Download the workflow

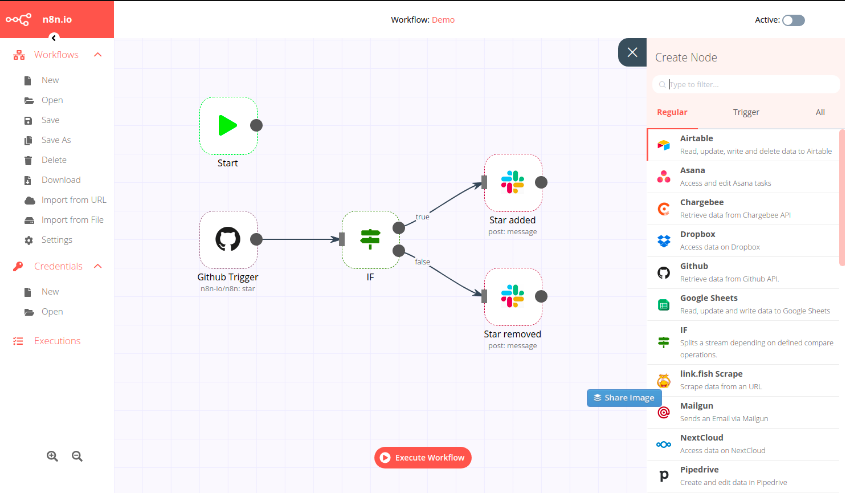click(61, 180)
